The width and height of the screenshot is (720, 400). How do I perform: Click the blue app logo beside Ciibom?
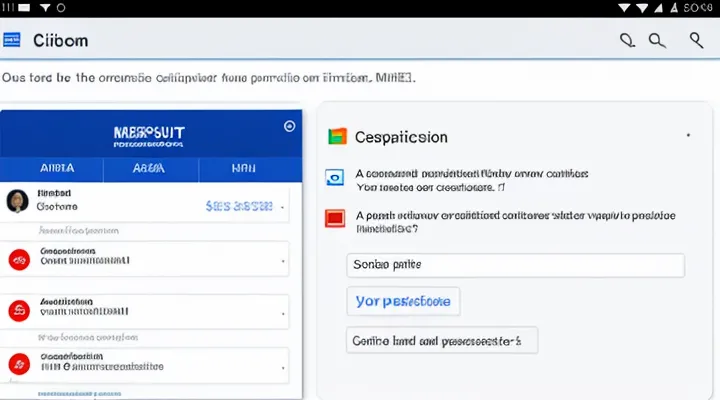pos(12,41)
